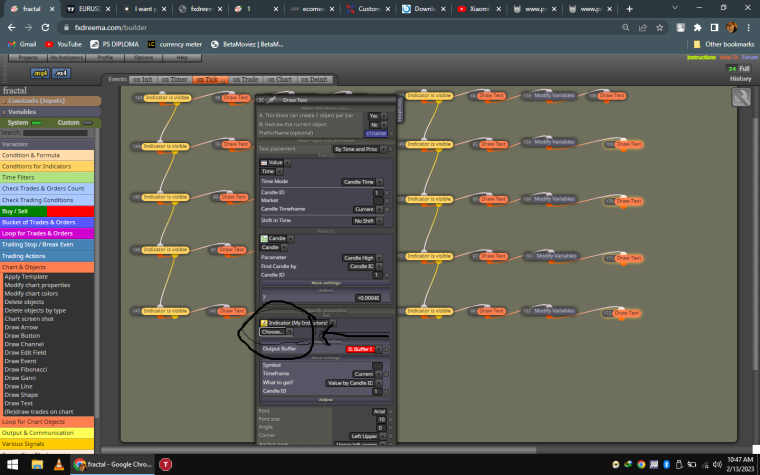Open the Chrome profile avatar

[x=731, y=28]
